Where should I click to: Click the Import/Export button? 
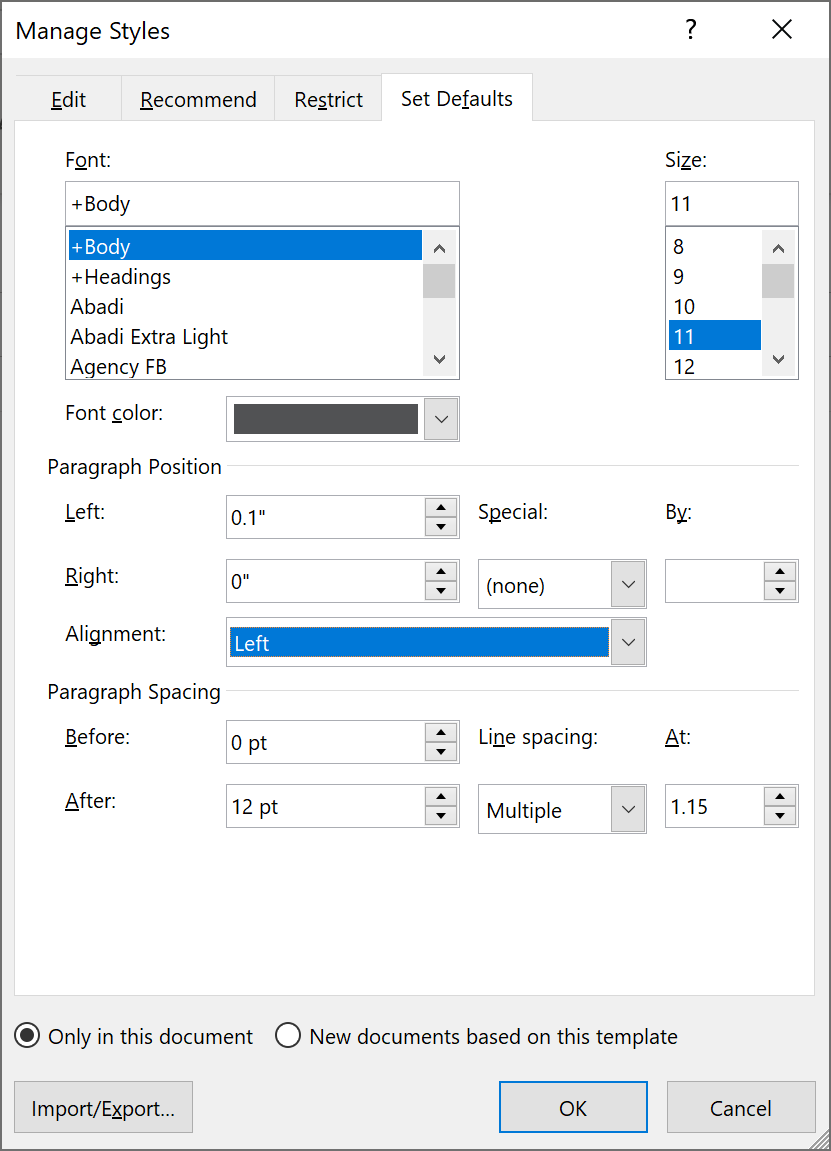point(103,1107)
